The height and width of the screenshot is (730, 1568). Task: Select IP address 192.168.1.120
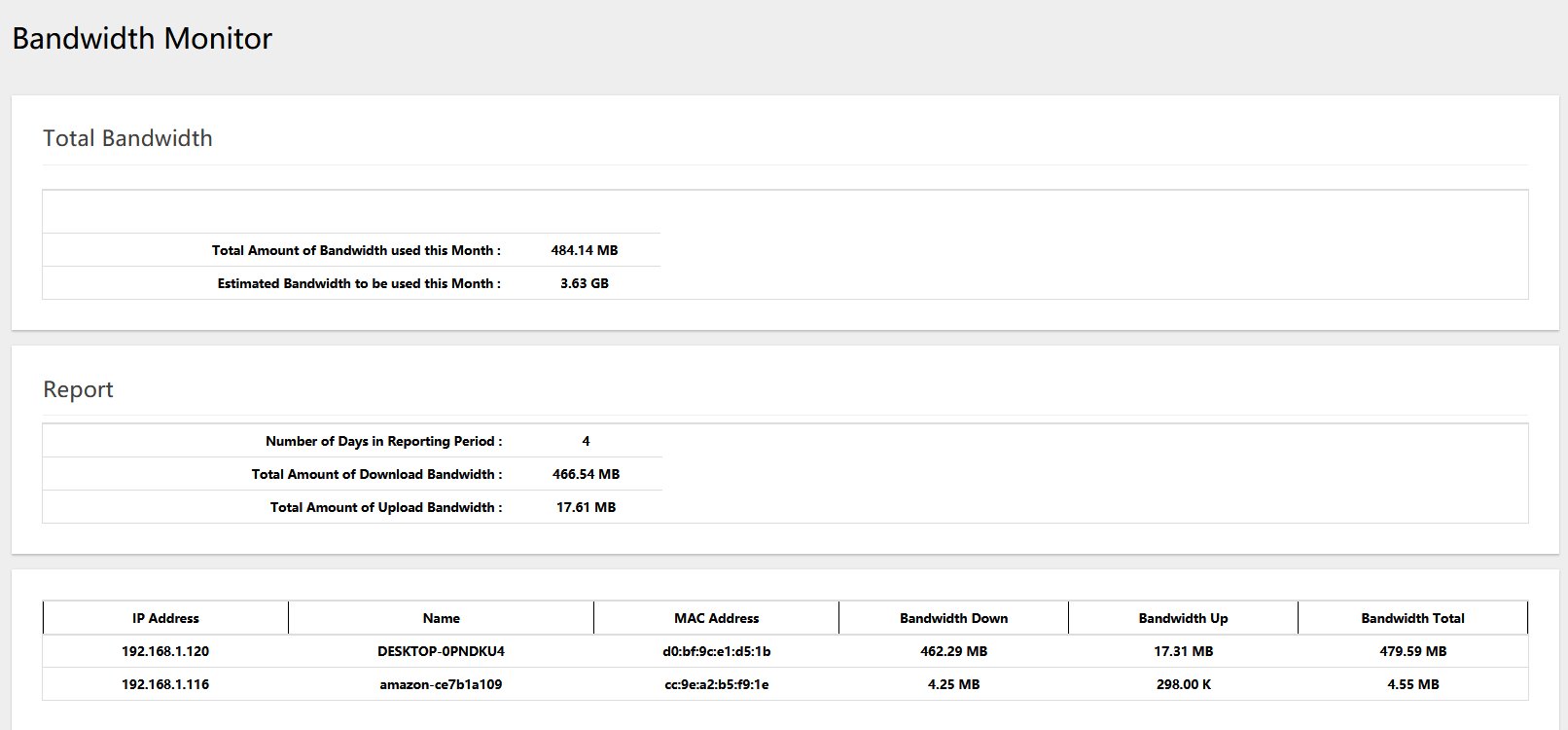(x=165, y=651)
